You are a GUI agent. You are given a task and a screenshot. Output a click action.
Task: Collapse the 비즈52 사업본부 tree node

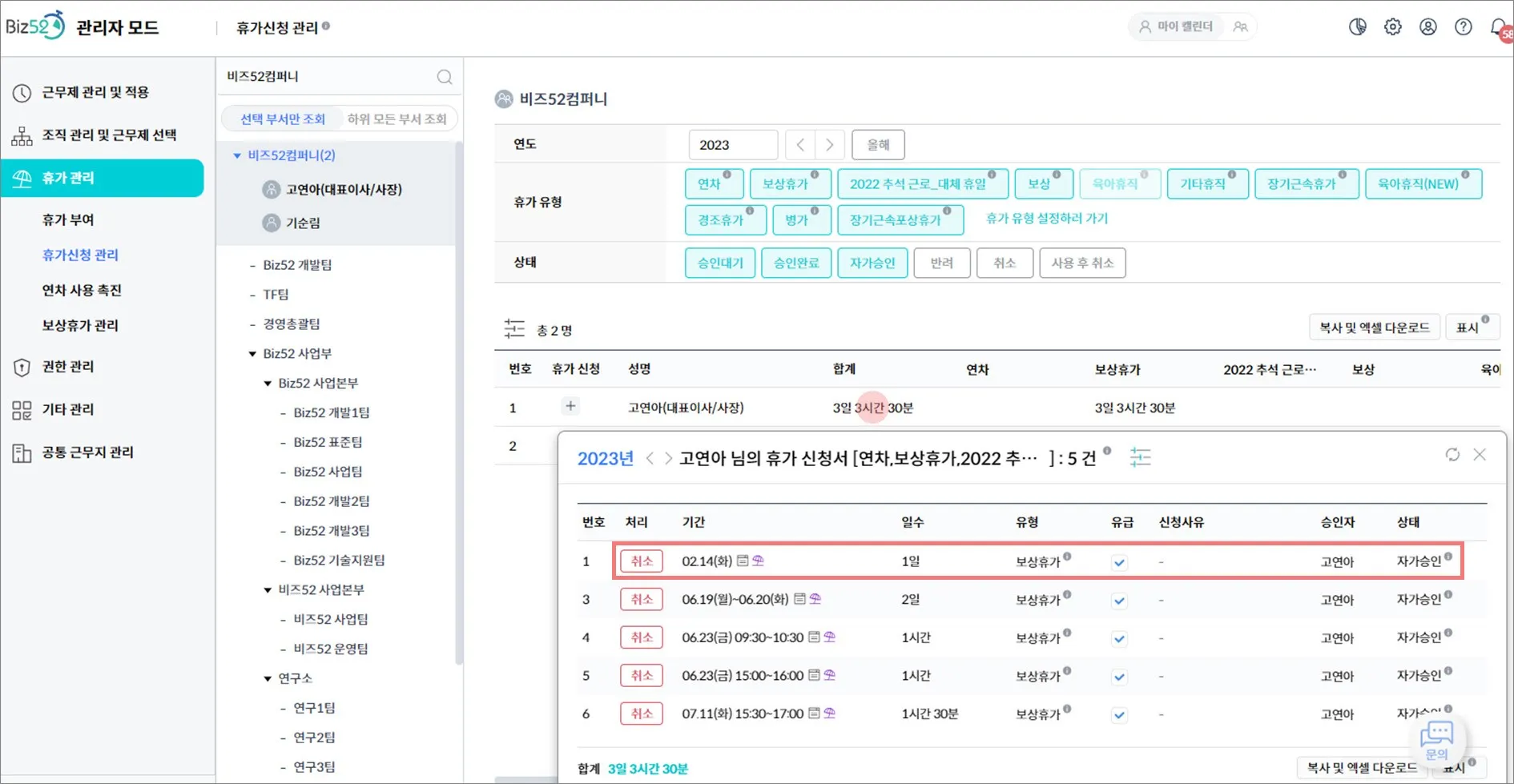tap(268, 589)
